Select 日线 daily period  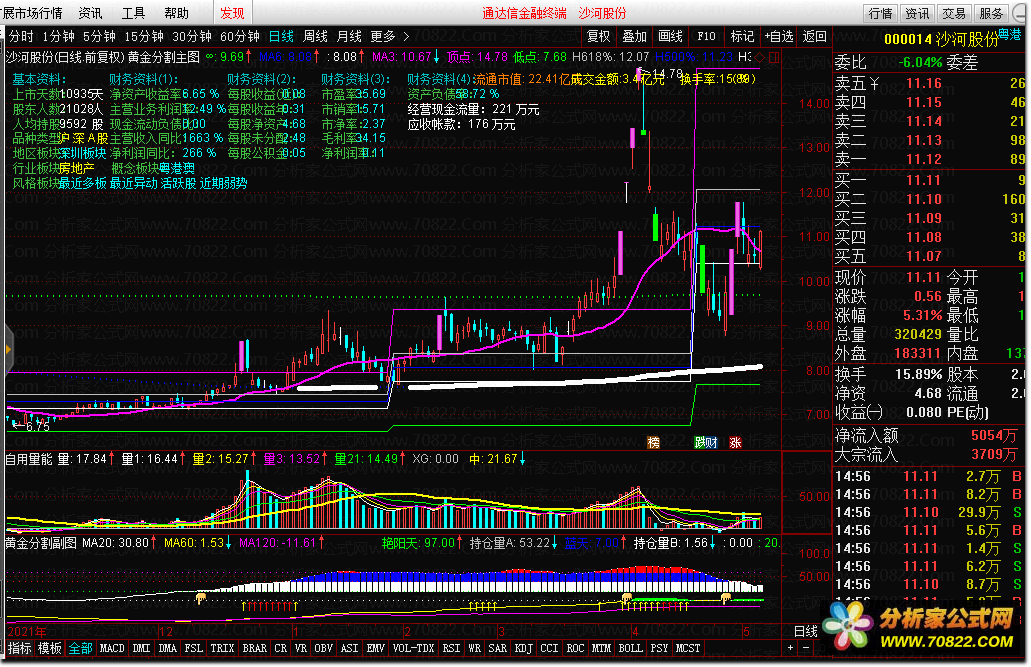click(x=281, y=36)
